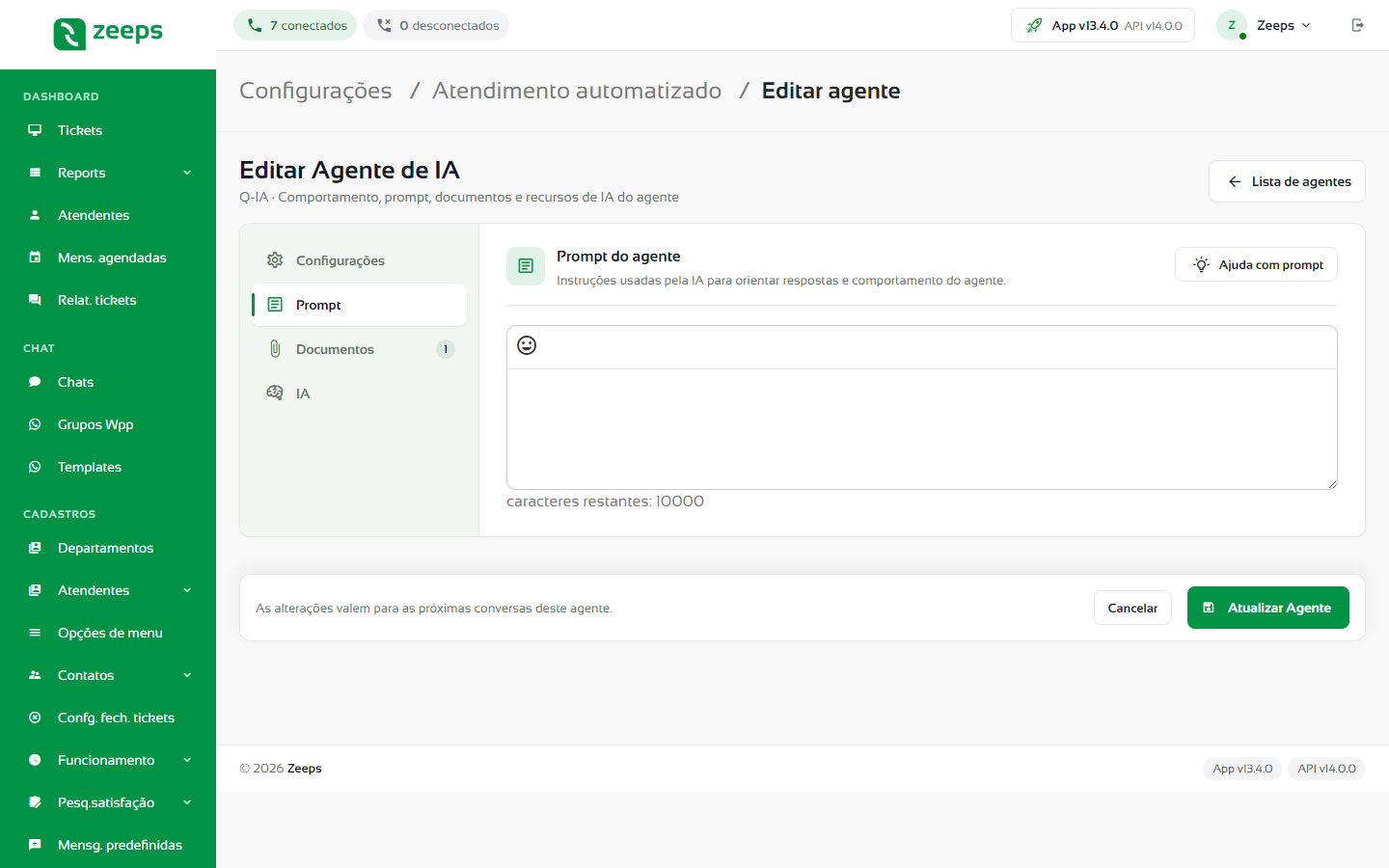Click the Chats bubble icon in sidebar
1389x868 pixels.
(35, 382)
